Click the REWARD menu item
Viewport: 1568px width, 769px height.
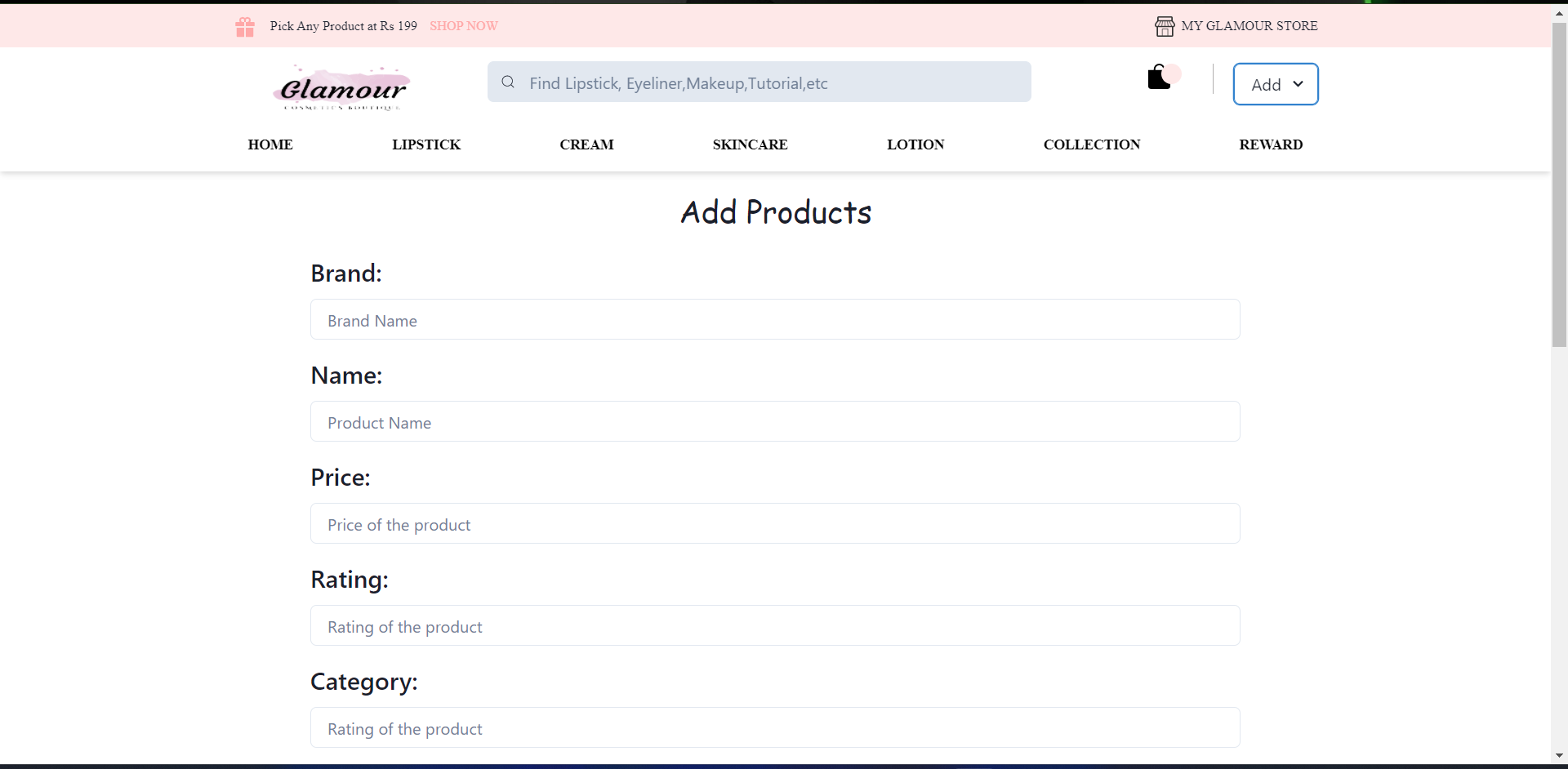[1271, 144]
